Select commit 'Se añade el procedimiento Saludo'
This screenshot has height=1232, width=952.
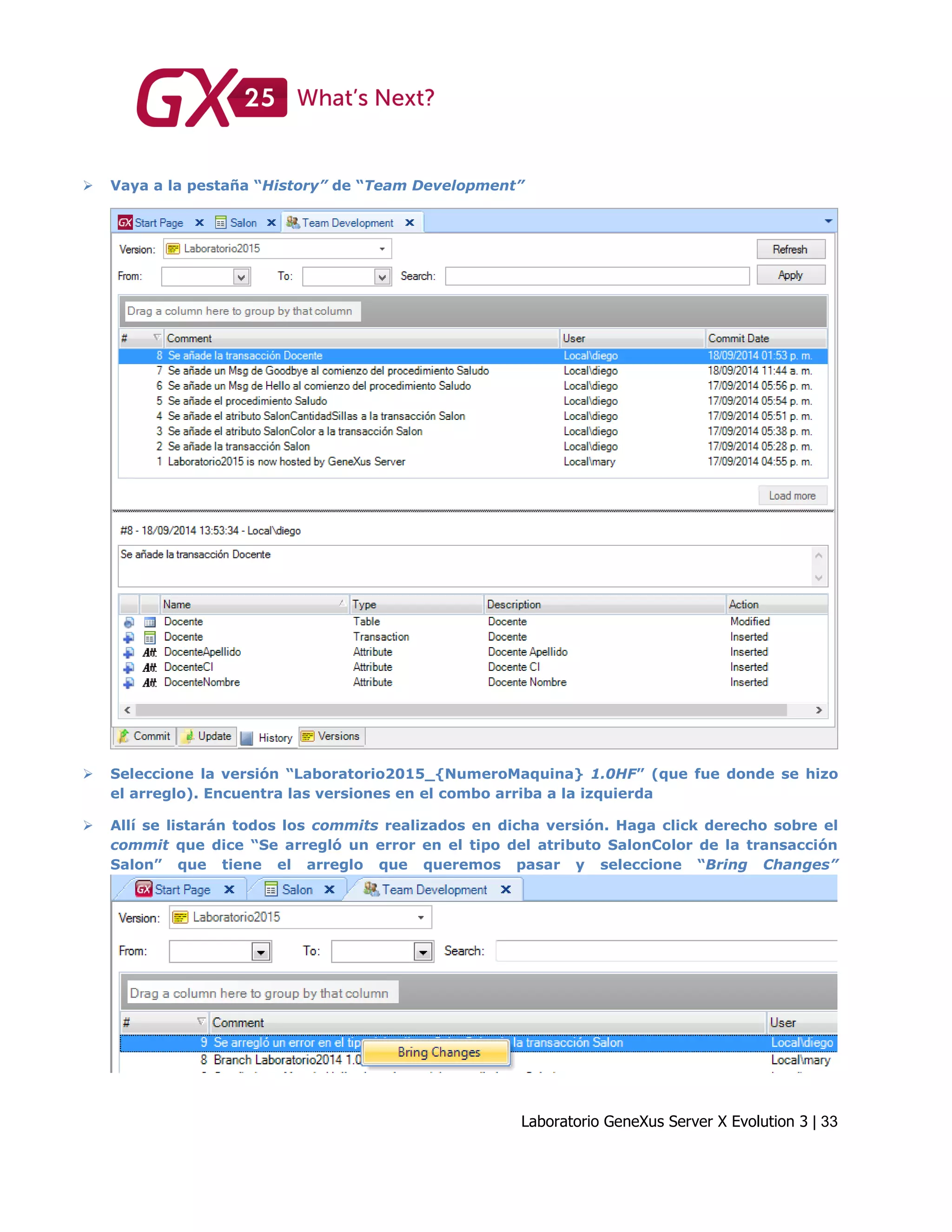[x=473, y=401]
